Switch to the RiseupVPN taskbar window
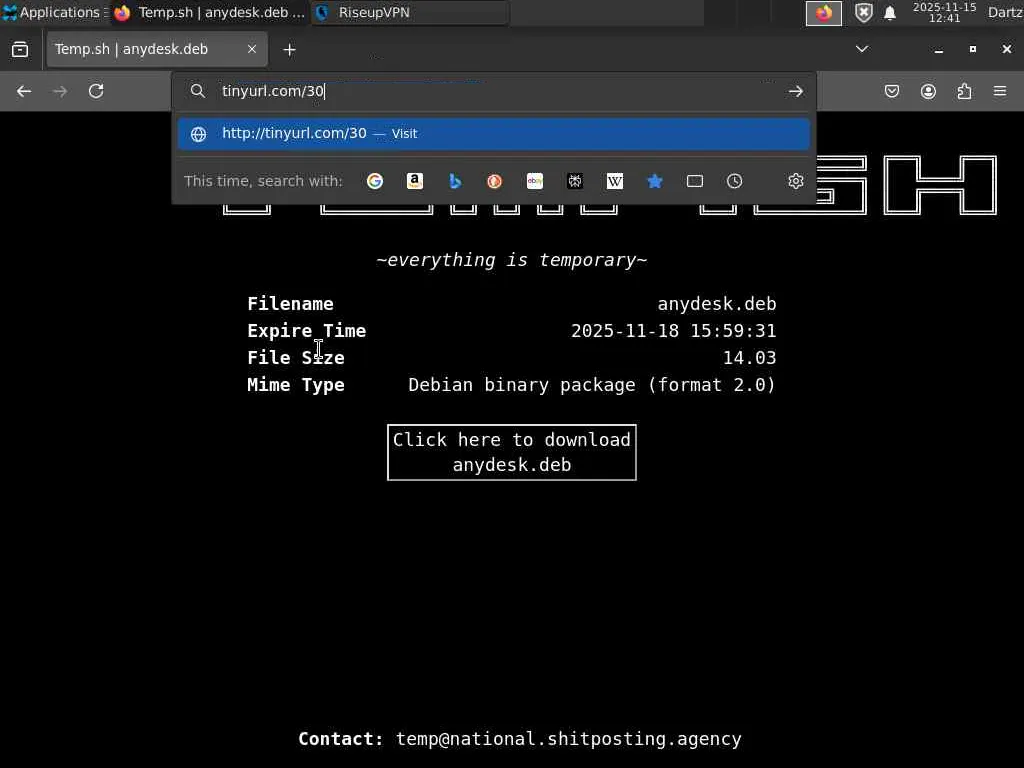1024x768 pixels. coord(410,12)
